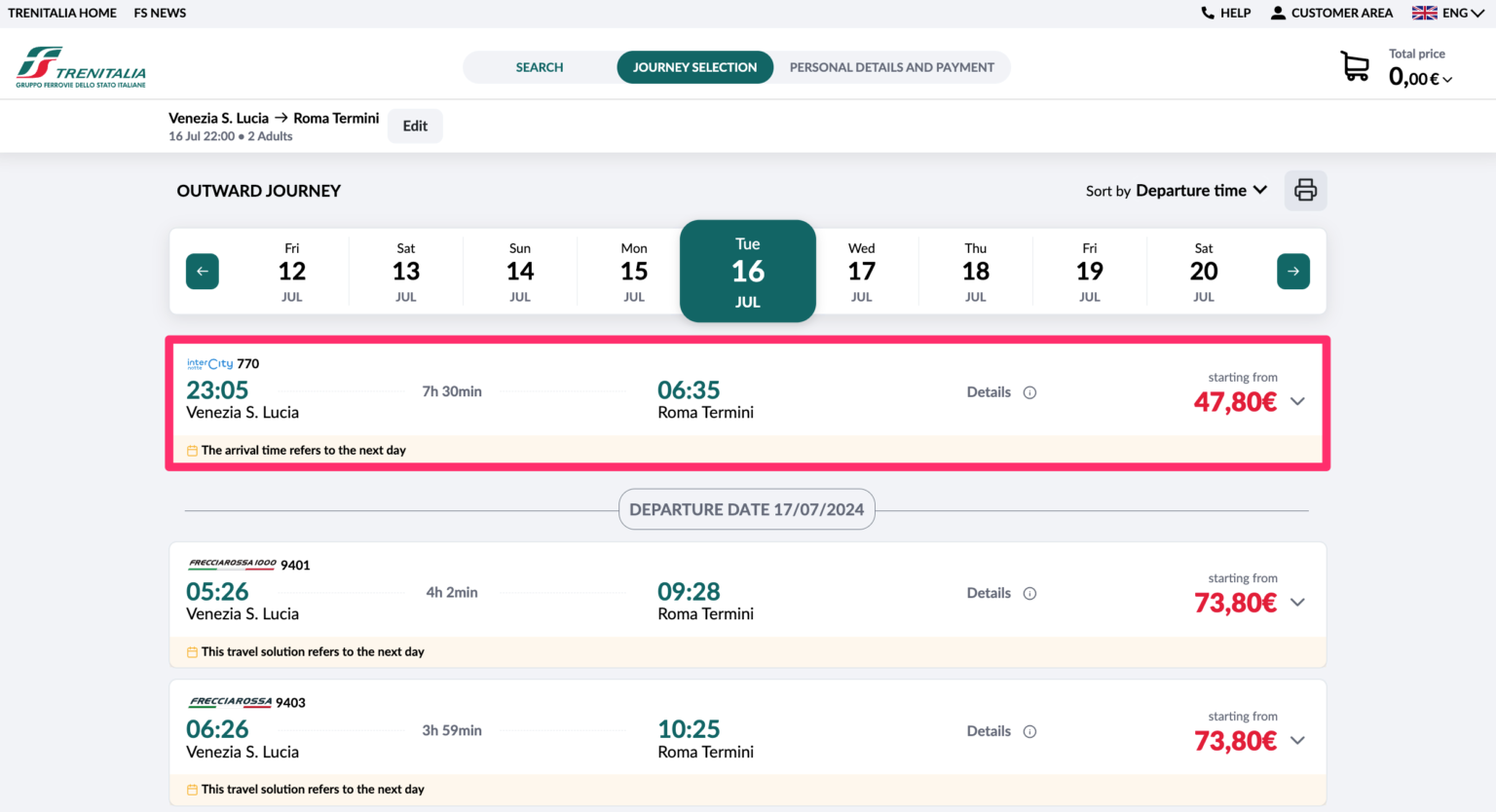Click the InterCity brand logo on train 770
1496x812 pixels.
pyautogui.click(x=209, y=363)
